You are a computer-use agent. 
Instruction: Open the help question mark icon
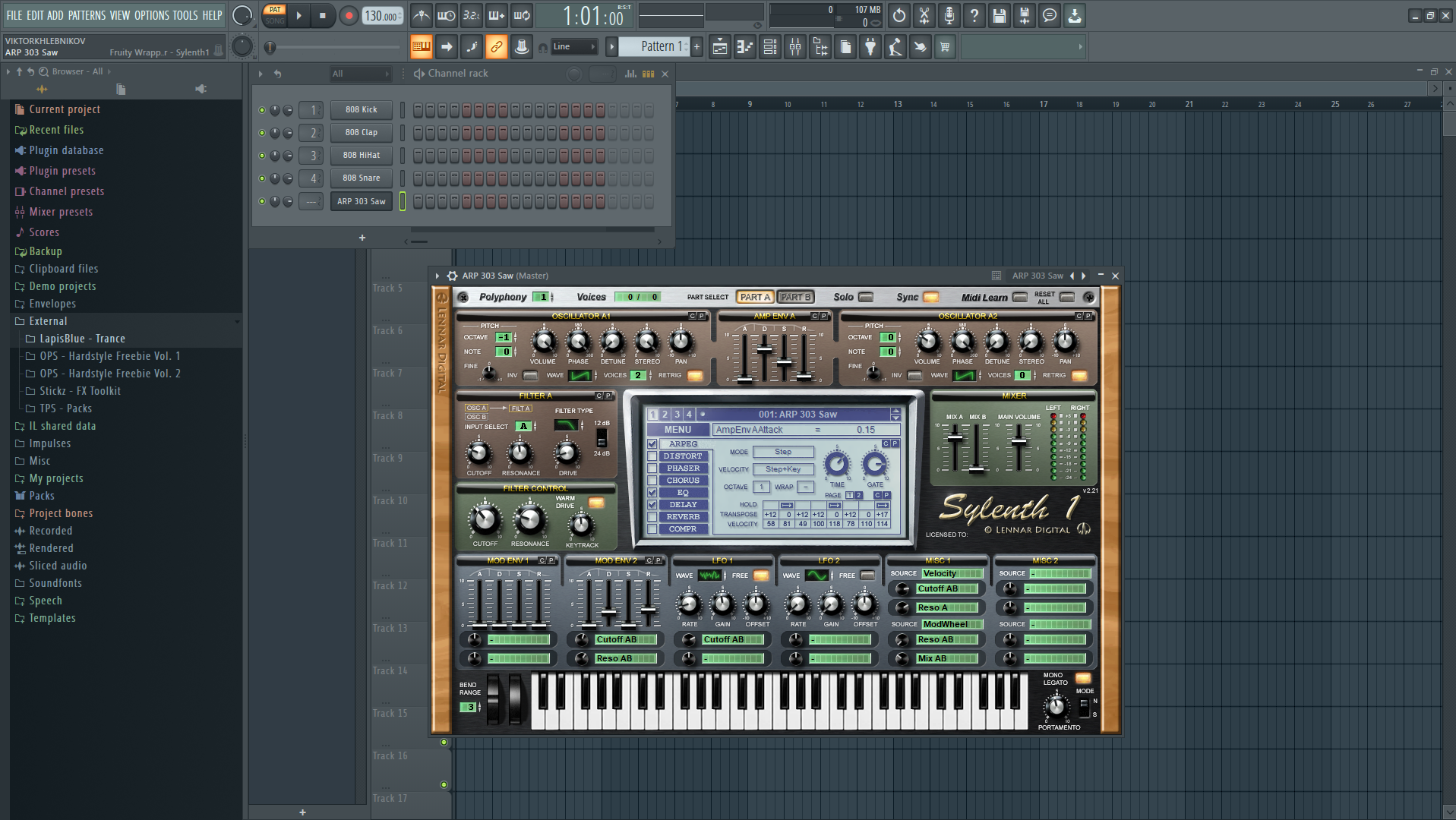pyautogui.click(x=974, y=15)
